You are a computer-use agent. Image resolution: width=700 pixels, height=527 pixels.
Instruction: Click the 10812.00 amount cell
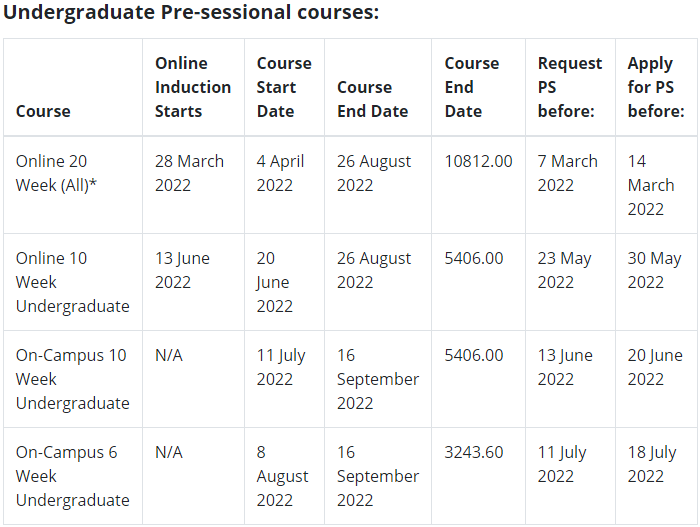click(478, 161)
